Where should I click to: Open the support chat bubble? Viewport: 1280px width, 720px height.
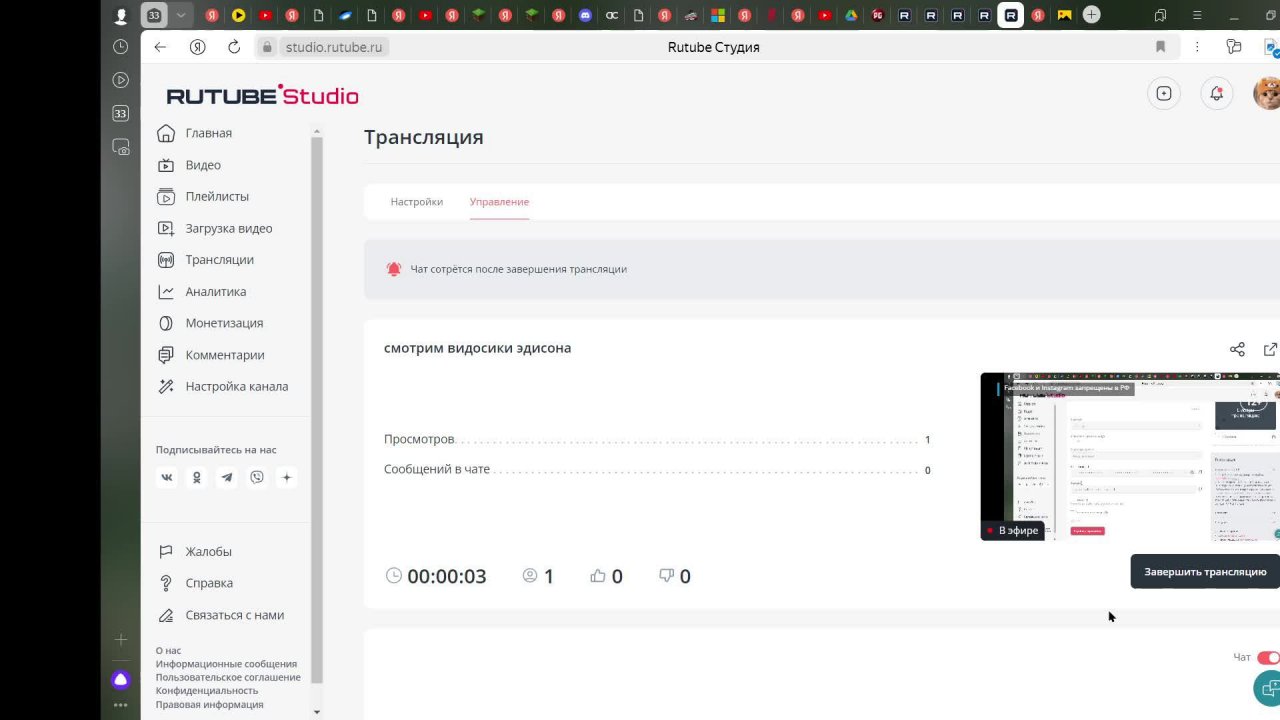tap(1268, 688)
